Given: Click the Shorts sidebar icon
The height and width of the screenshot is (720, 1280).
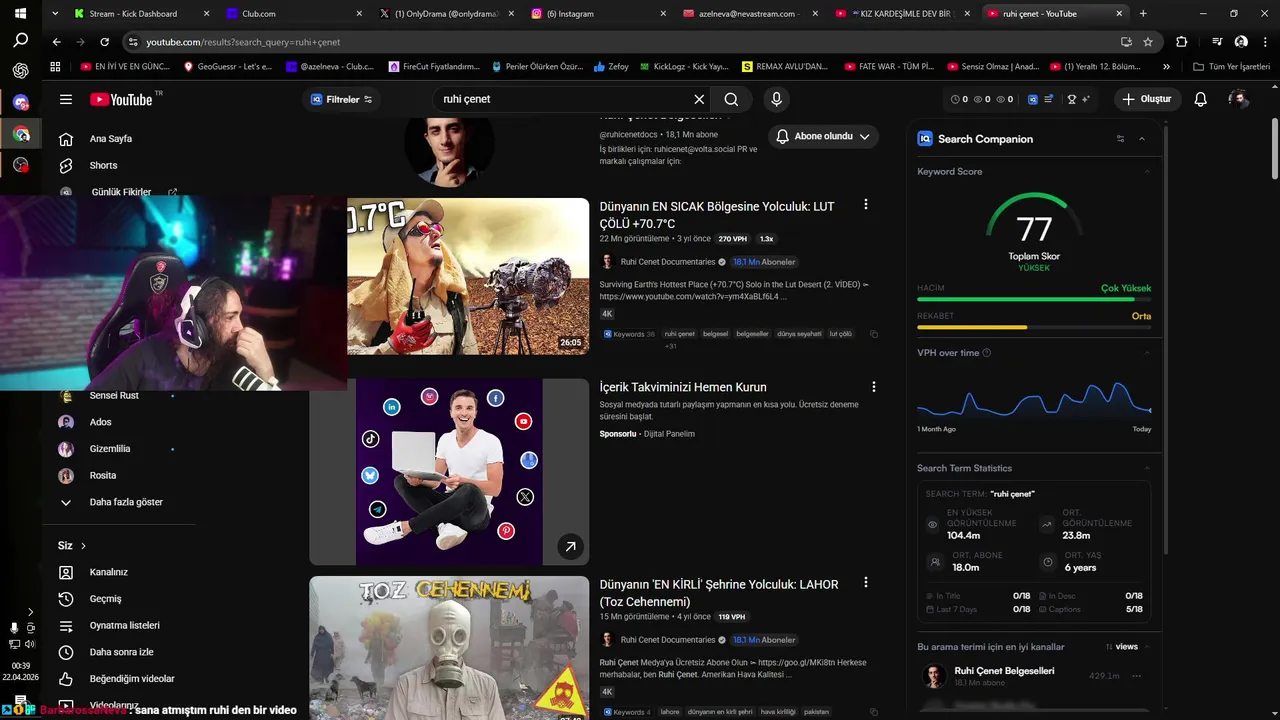Looking at the screenshot, I should coord(66,165).
